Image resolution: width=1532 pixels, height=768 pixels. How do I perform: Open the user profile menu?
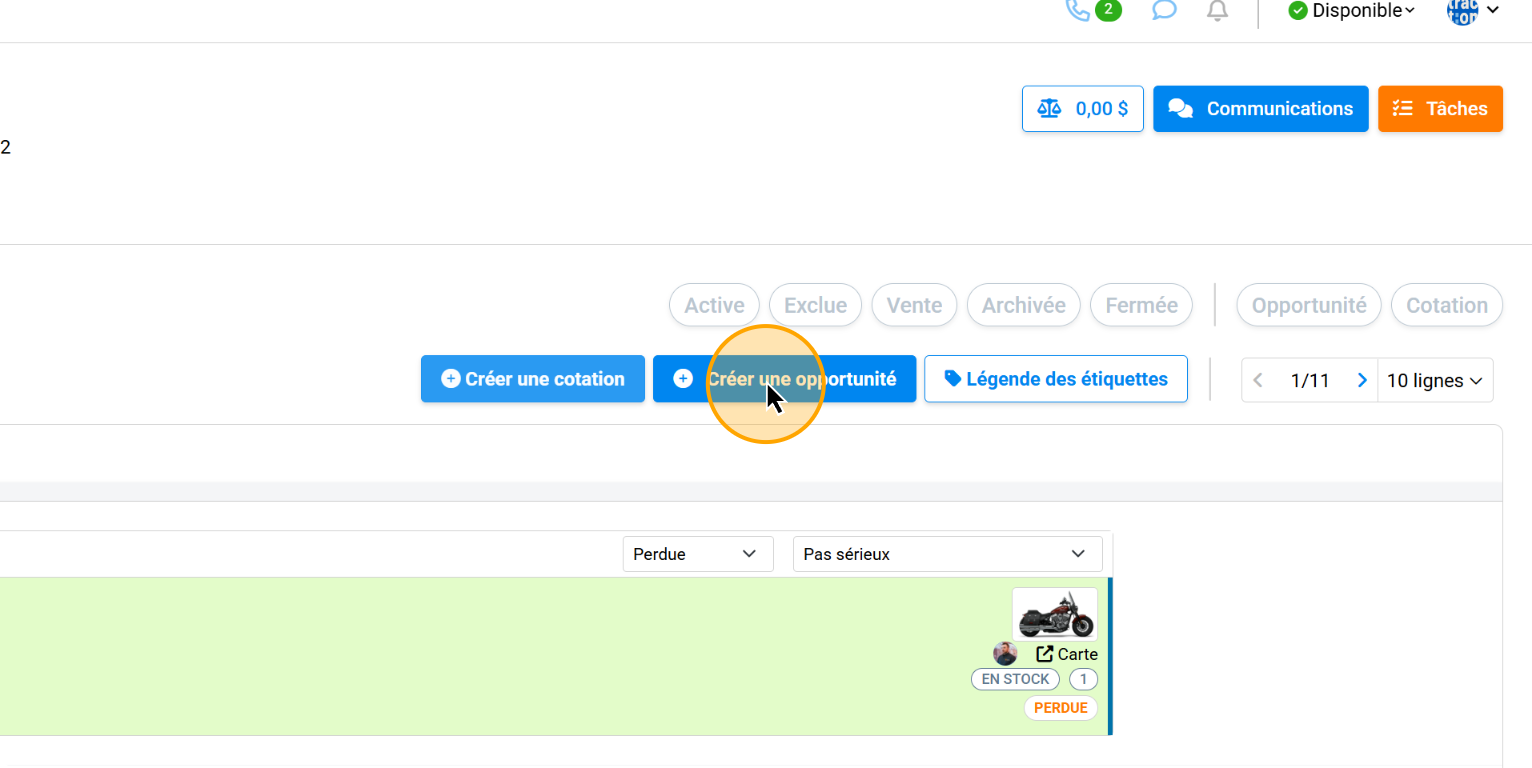(1473, 11)
